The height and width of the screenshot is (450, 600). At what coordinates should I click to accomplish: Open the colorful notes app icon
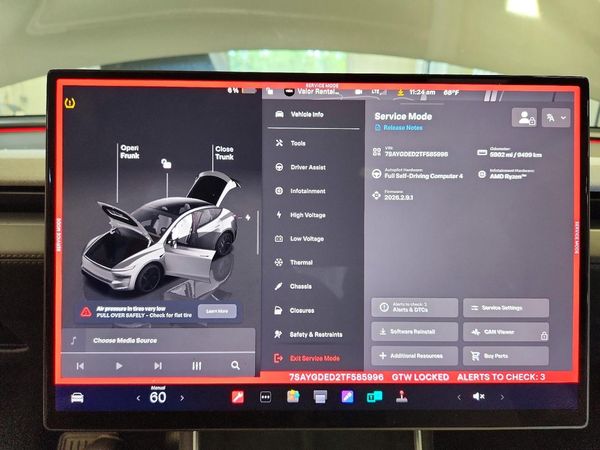(x=293, y=396)
